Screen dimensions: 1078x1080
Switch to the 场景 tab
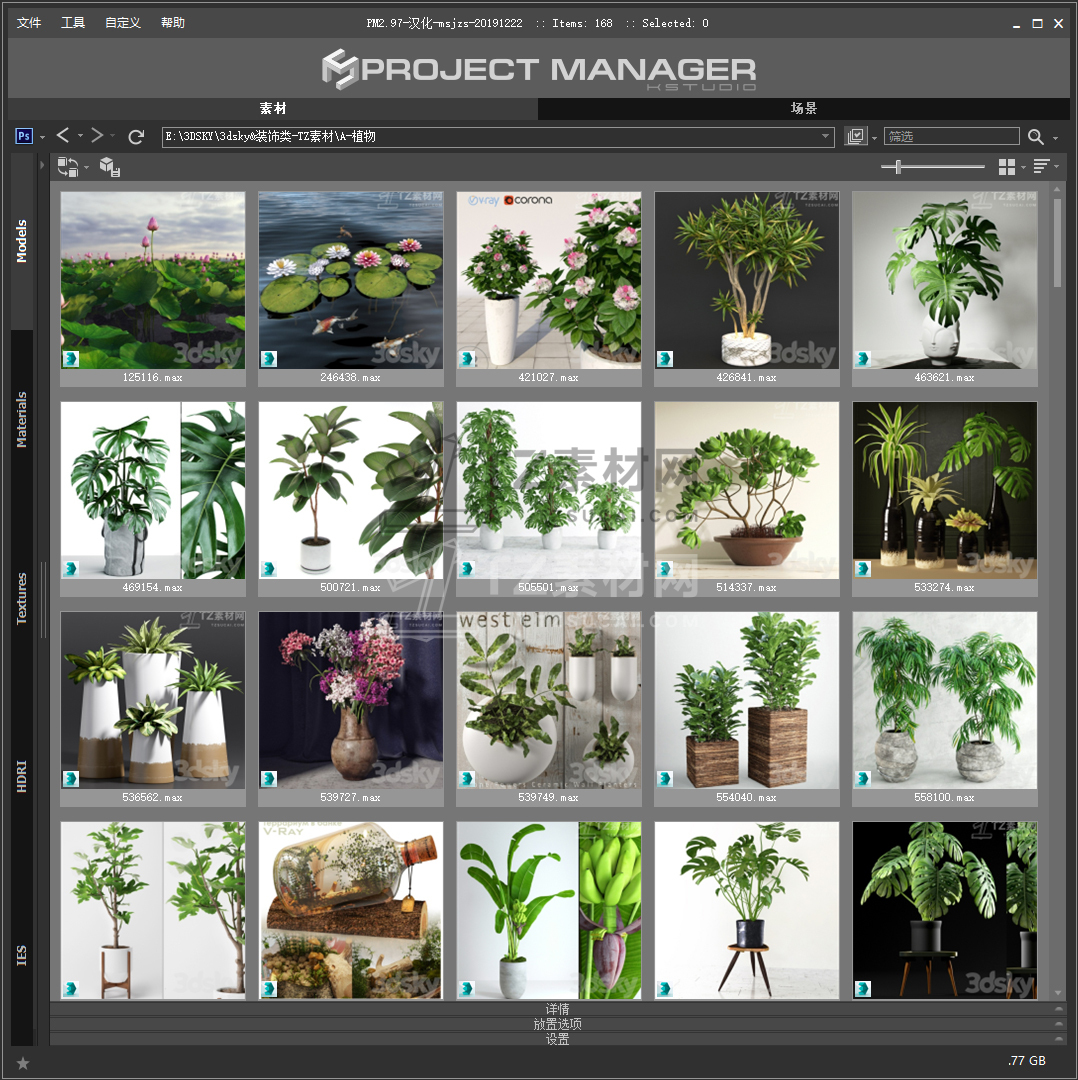pyautogui.click(x=803, y=108)
